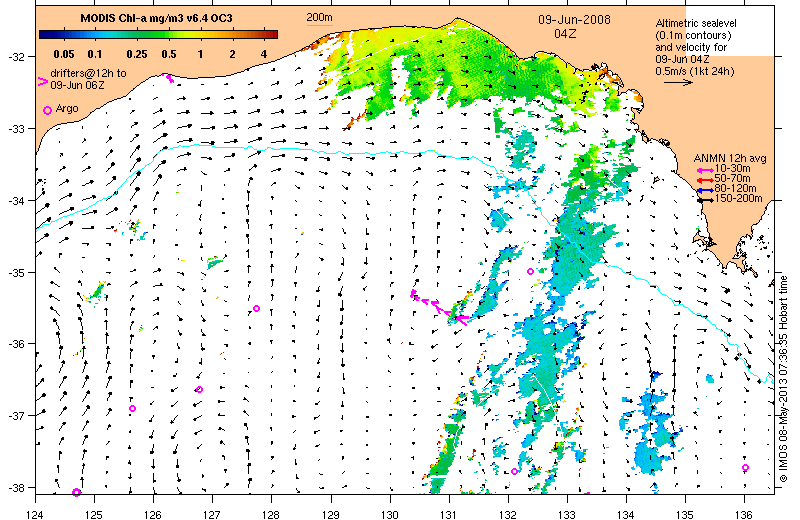Click the "200m" legend label
Screen dimensions: 800x520
pyautogui.click(x=319, y=17)
